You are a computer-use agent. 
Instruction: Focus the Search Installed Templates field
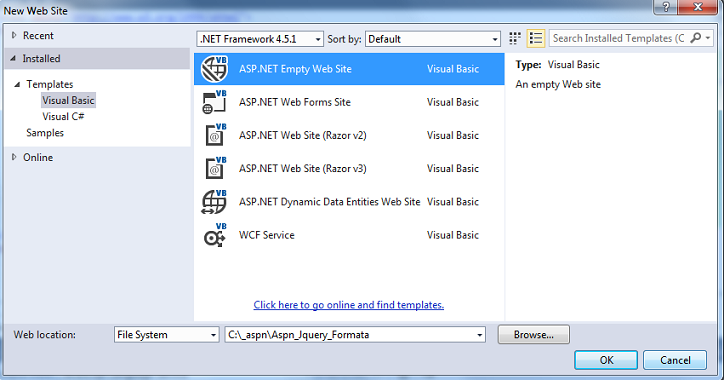(x=619, y=38)
